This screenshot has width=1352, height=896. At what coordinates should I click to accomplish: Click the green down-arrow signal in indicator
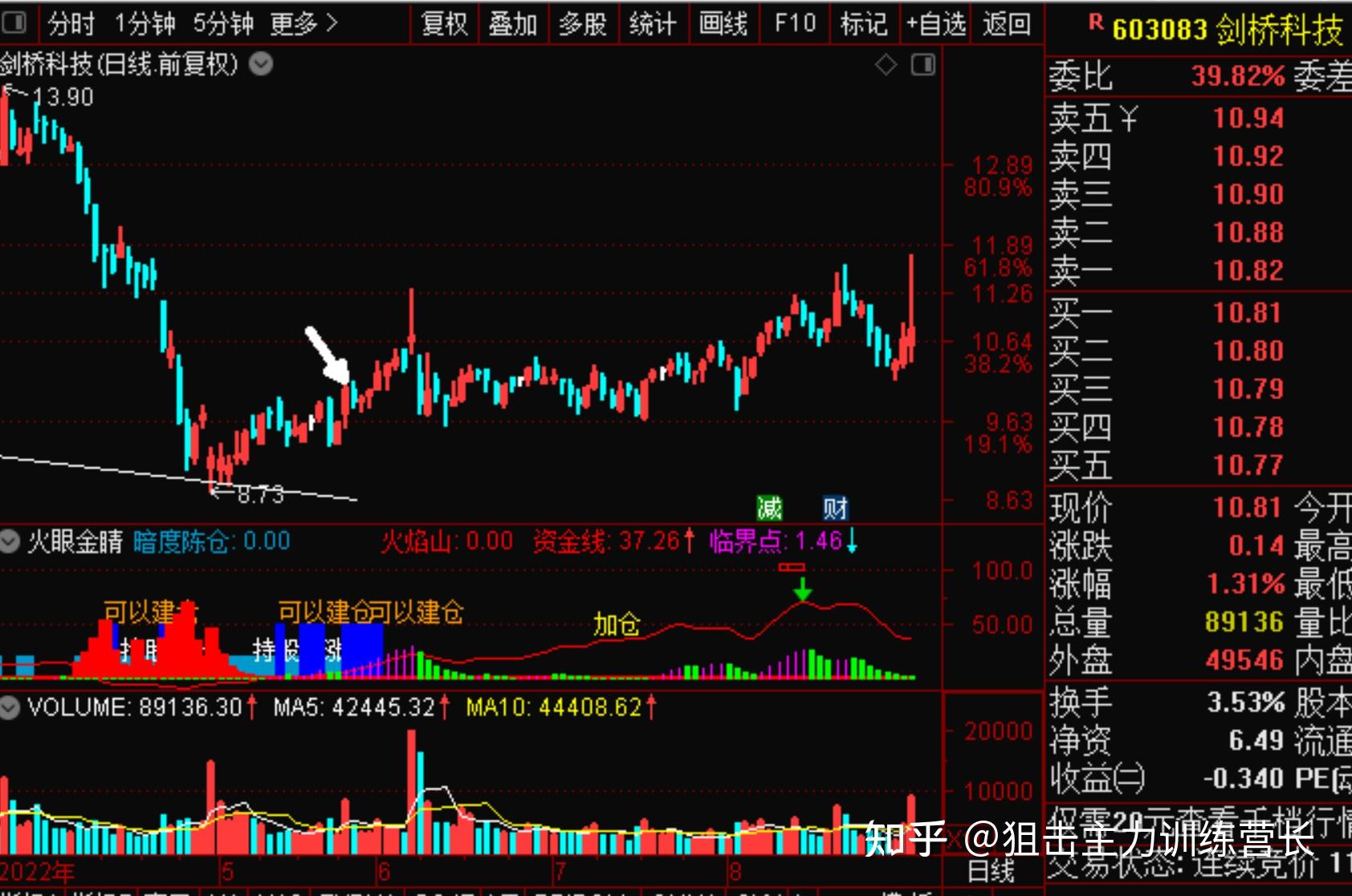click(802, 589)
